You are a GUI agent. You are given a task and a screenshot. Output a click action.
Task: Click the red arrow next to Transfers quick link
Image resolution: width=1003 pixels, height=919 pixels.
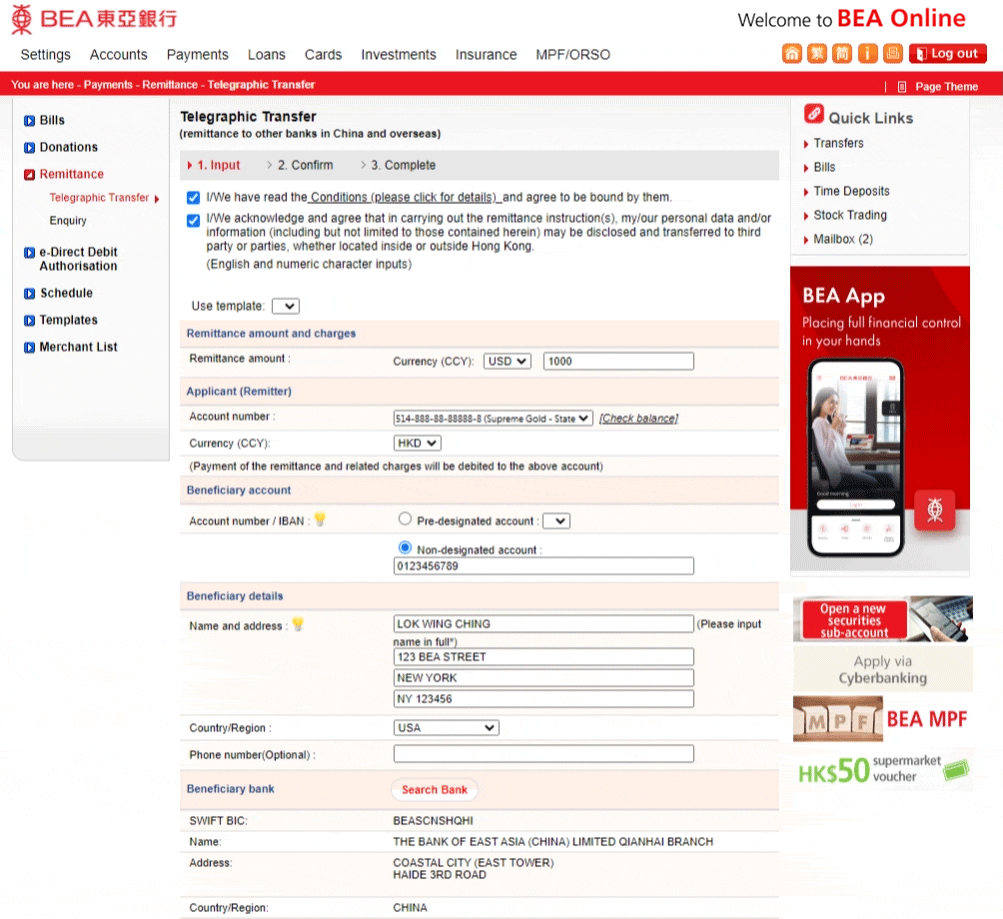806,145
